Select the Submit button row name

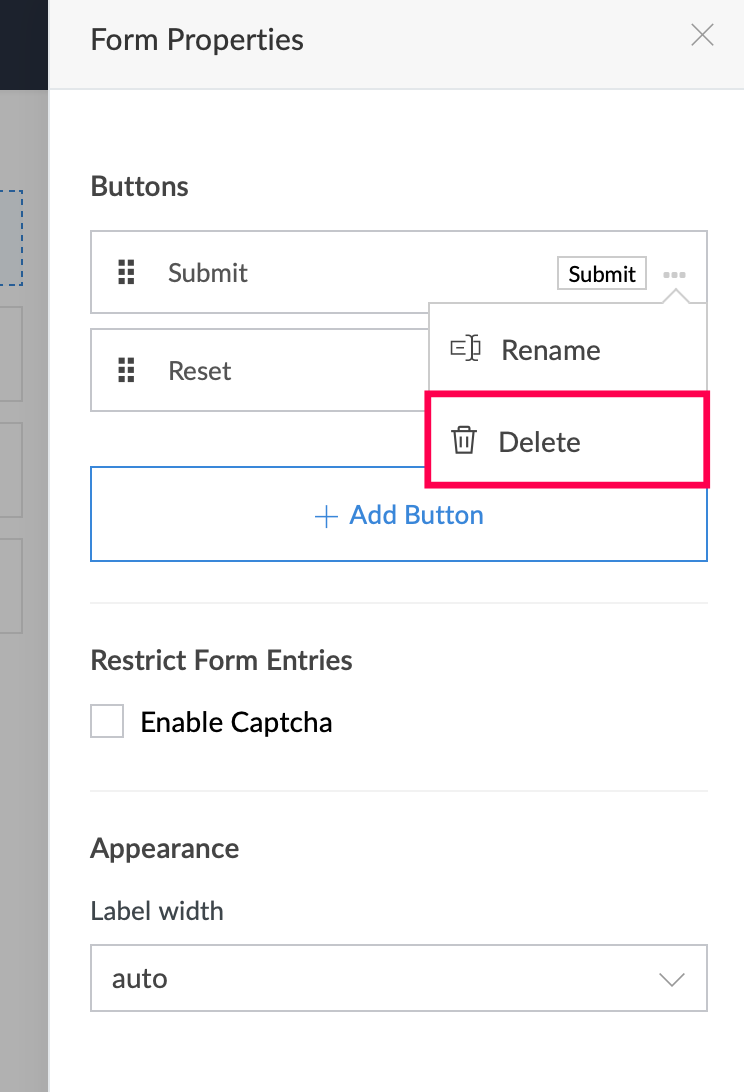point(208,273)
